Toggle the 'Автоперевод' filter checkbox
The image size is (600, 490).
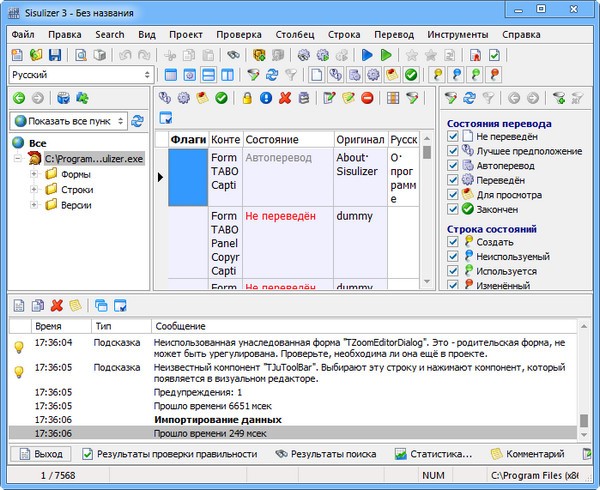pyautogui.click(x=453, y=165)
